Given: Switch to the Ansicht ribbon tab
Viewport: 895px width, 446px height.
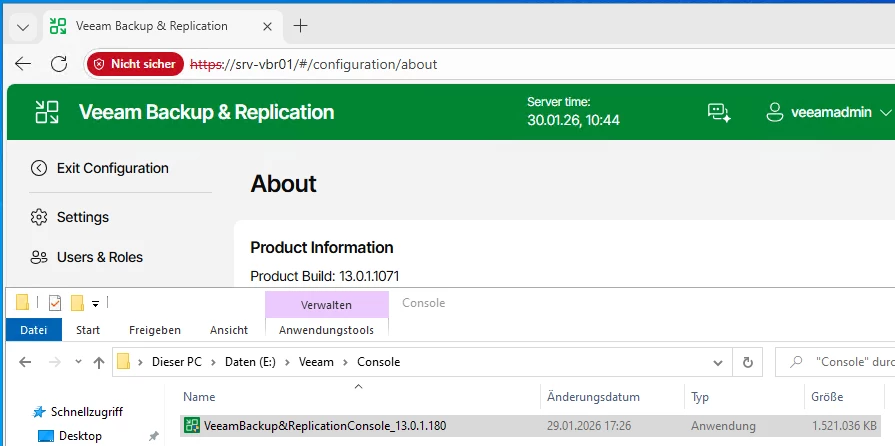Looking at the screenshot, I should coord(229,330).
